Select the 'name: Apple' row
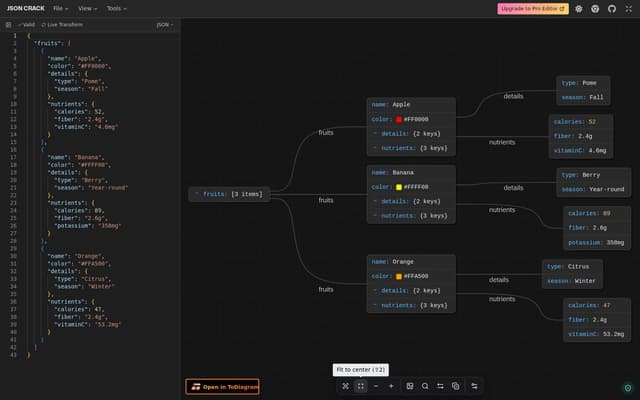Viewport: 640px width, 400px height. 411,105
